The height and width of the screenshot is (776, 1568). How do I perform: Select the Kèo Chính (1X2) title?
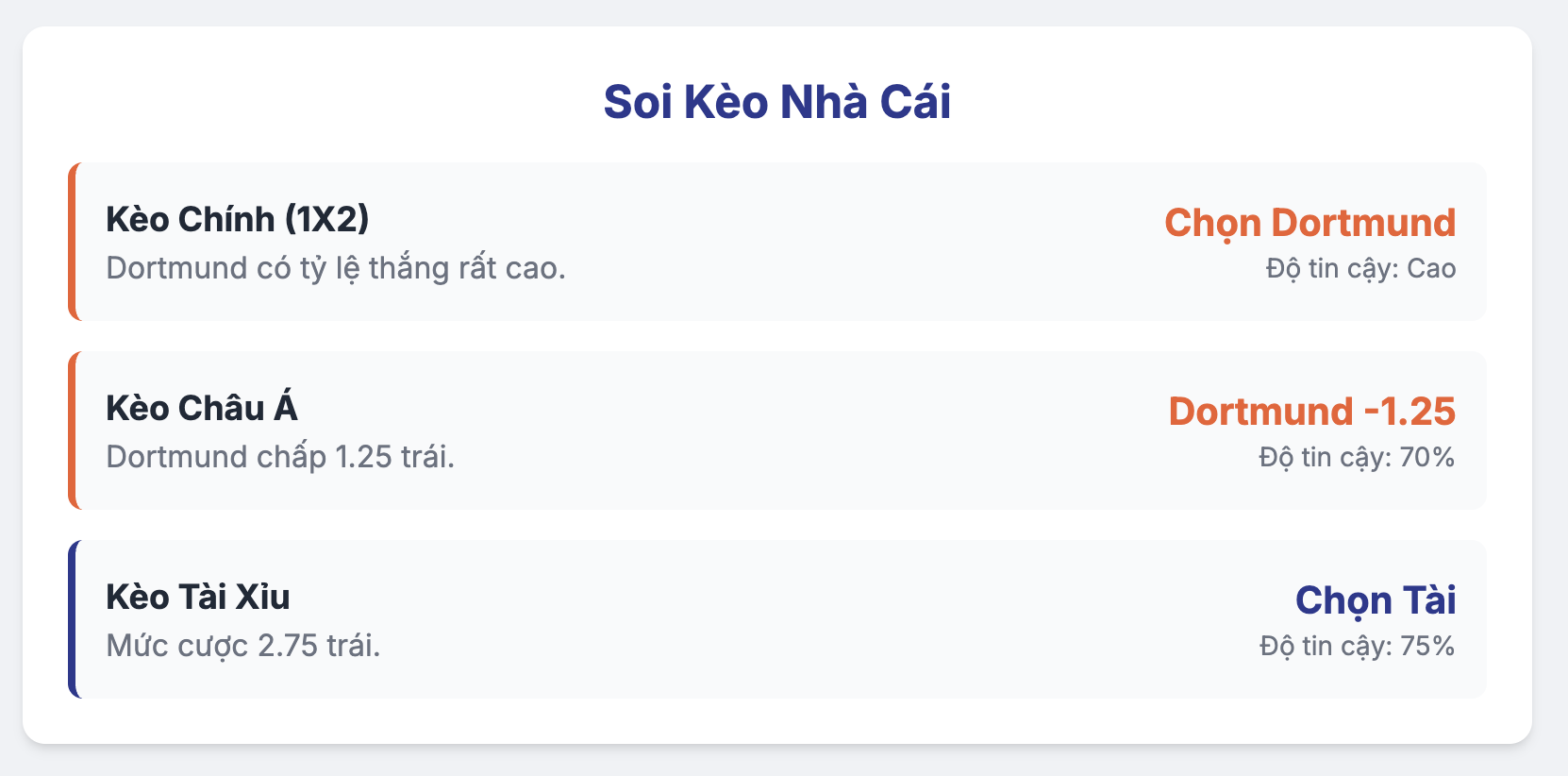pyautogui.click(x=237, y=219)
